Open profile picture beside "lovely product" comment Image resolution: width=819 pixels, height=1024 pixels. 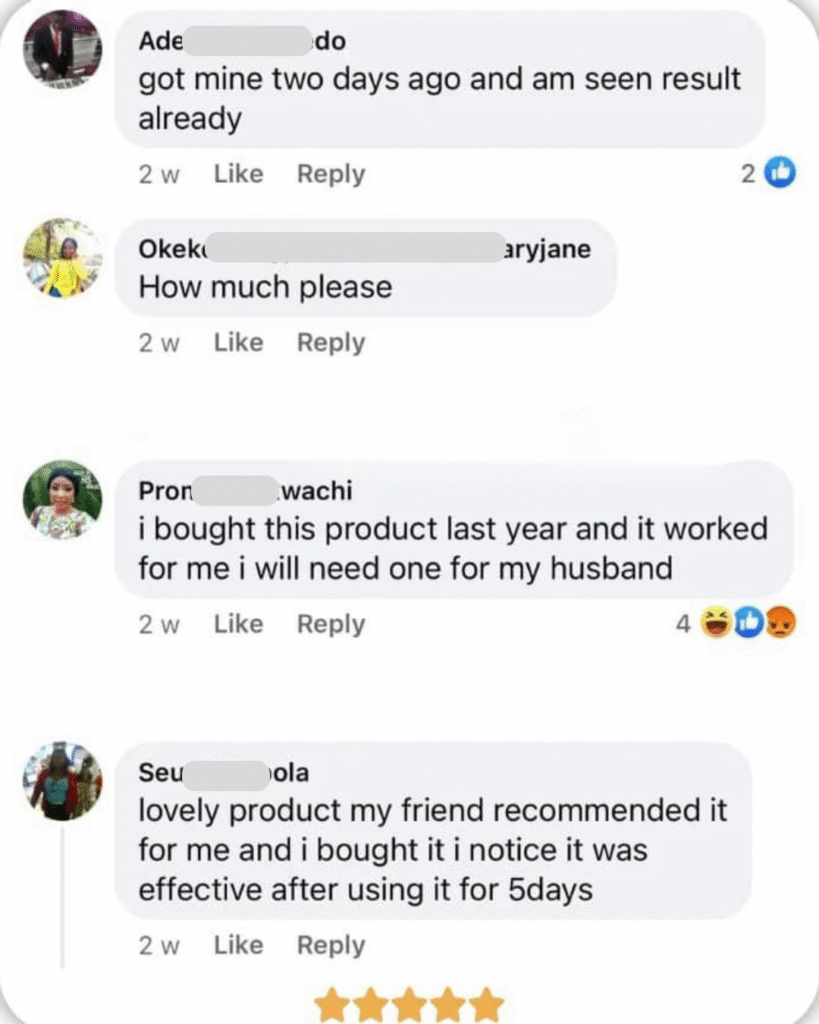pos(62,781)
